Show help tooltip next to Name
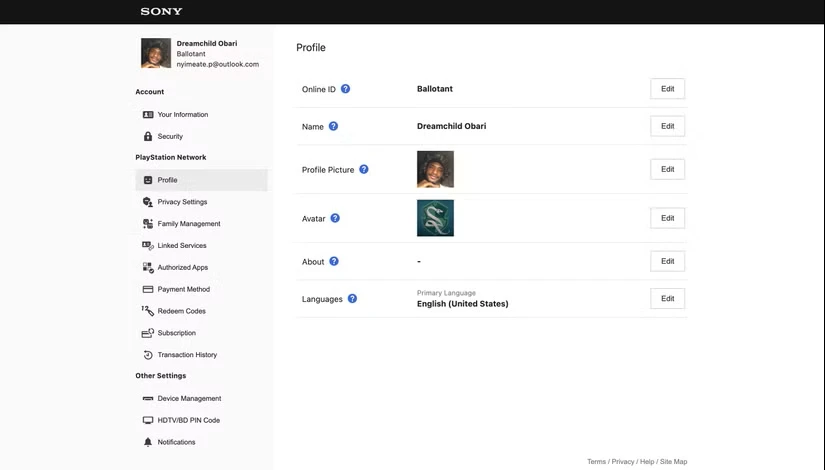Screen dimensions: 825x470 coord(333,126)
